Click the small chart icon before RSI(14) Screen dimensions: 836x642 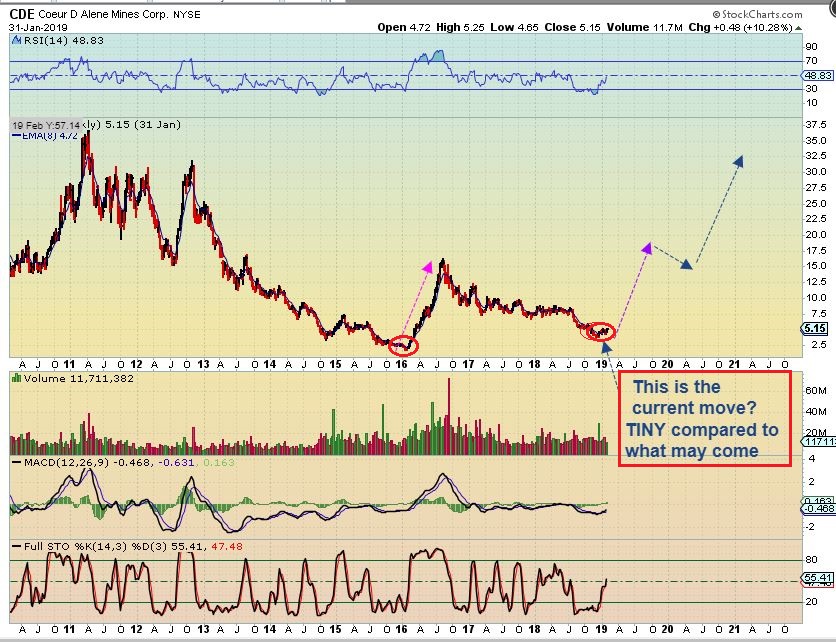pos(17,41)
